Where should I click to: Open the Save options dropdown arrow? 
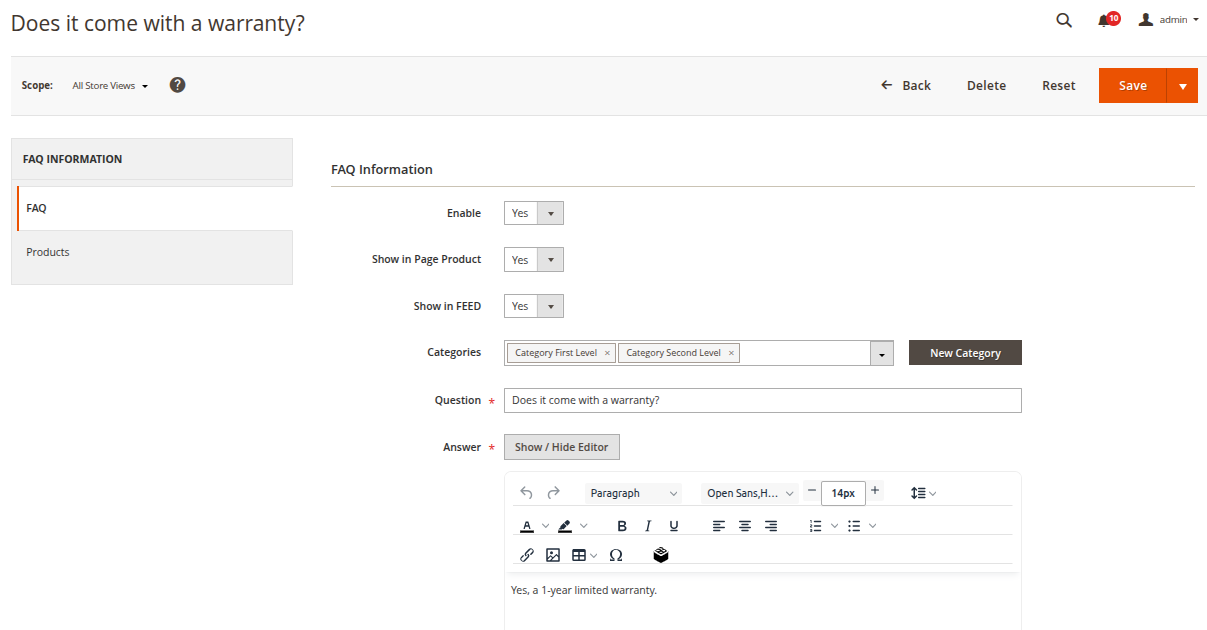1182,86
